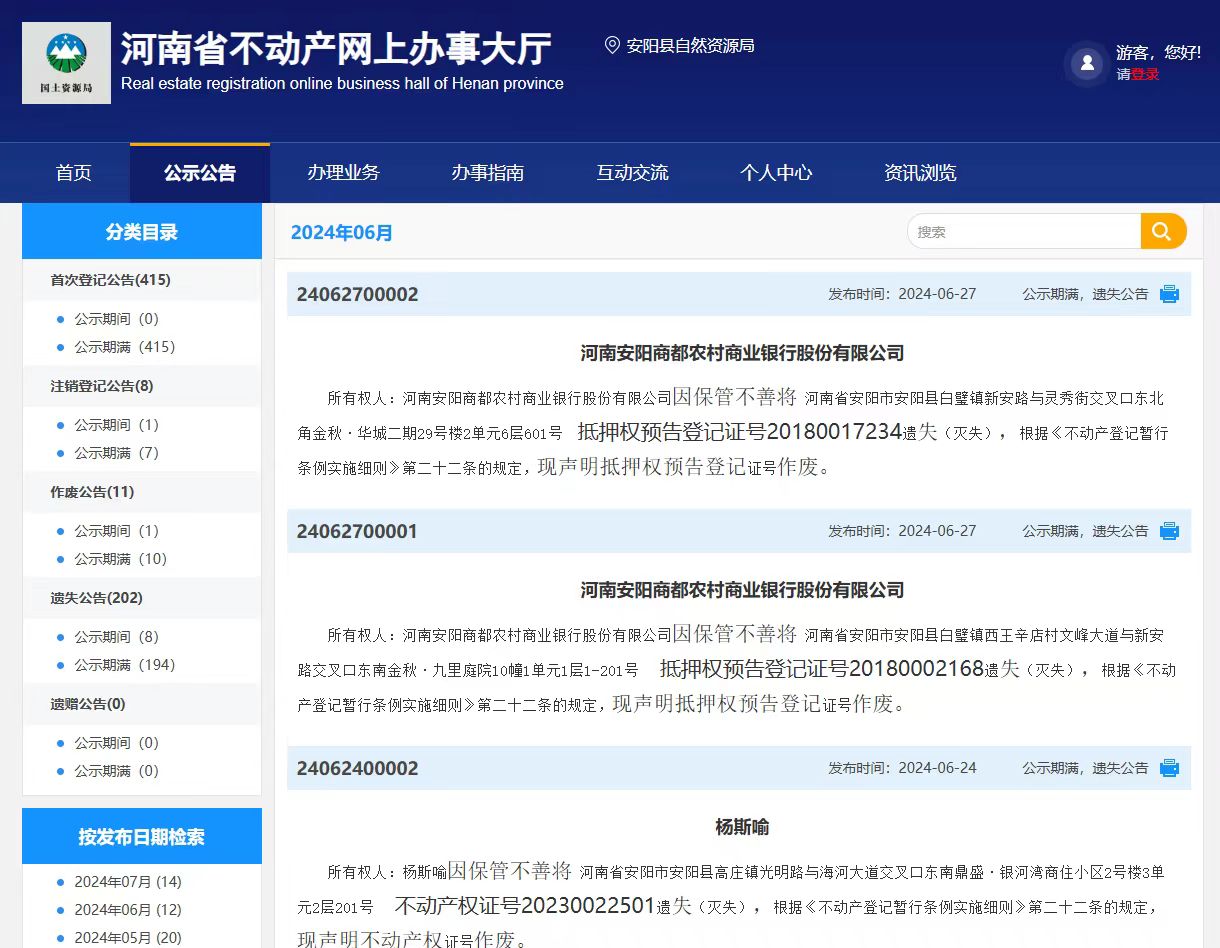Click the 安阳县自然资源局 location text
The width and height of the screenshot is (1220, 948).
(690, 45)
